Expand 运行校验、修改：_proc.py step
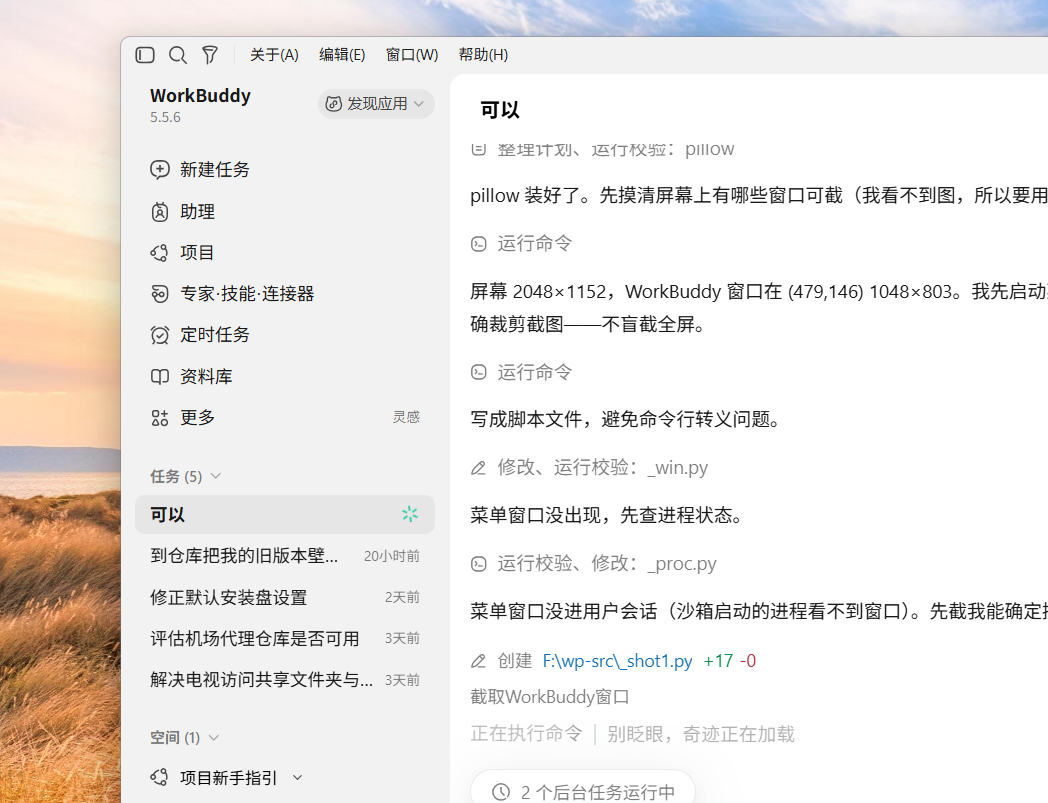Viewport: 1048px width, 803px height. [594, 564]
